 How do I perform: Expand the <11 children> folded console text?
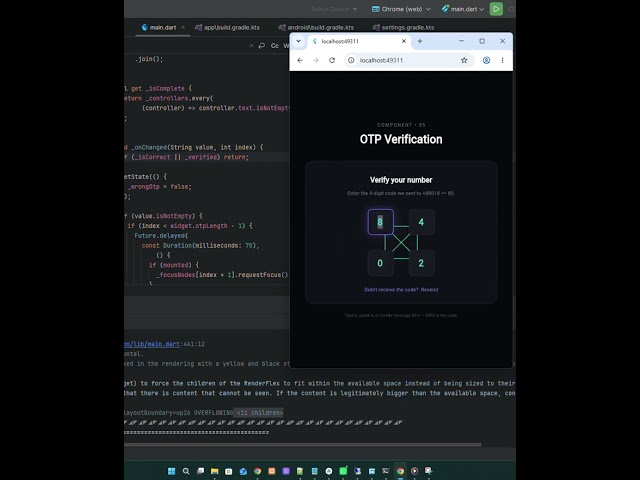coord(259,413)
